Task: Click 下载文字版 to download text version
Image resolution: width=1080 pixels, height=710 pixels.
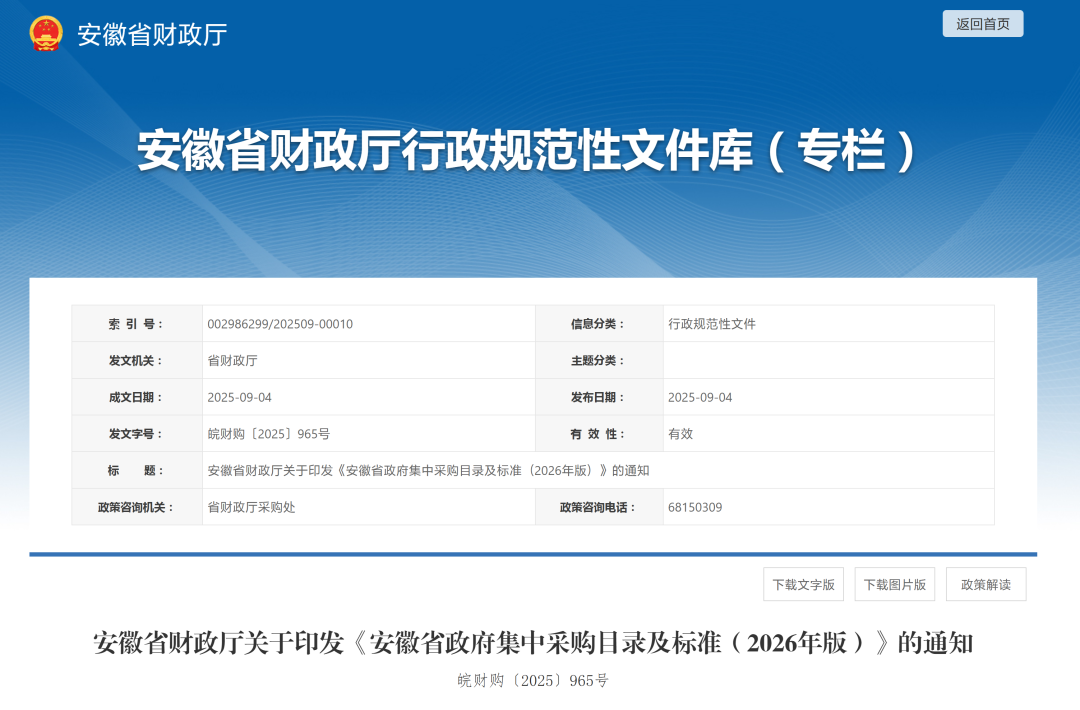Action: click(804, 584)
